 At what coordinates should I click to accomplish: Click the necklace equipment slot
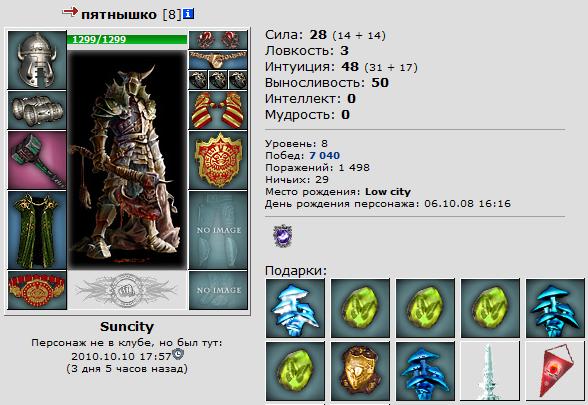tap(218, 60)
